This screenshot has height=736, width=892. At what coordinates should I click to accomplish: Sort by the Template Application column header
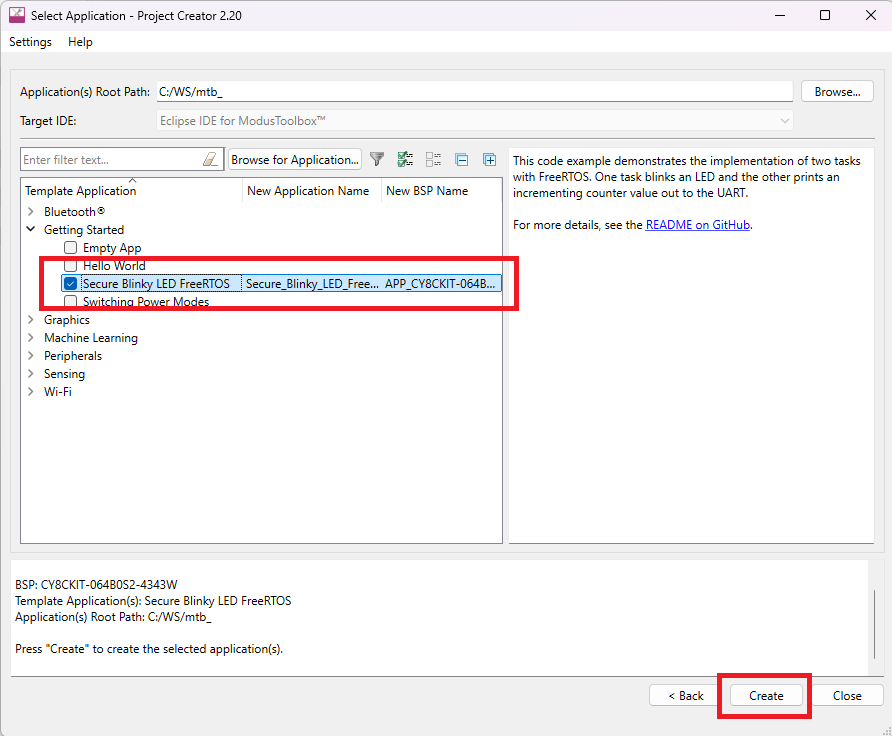click(81, 191)
